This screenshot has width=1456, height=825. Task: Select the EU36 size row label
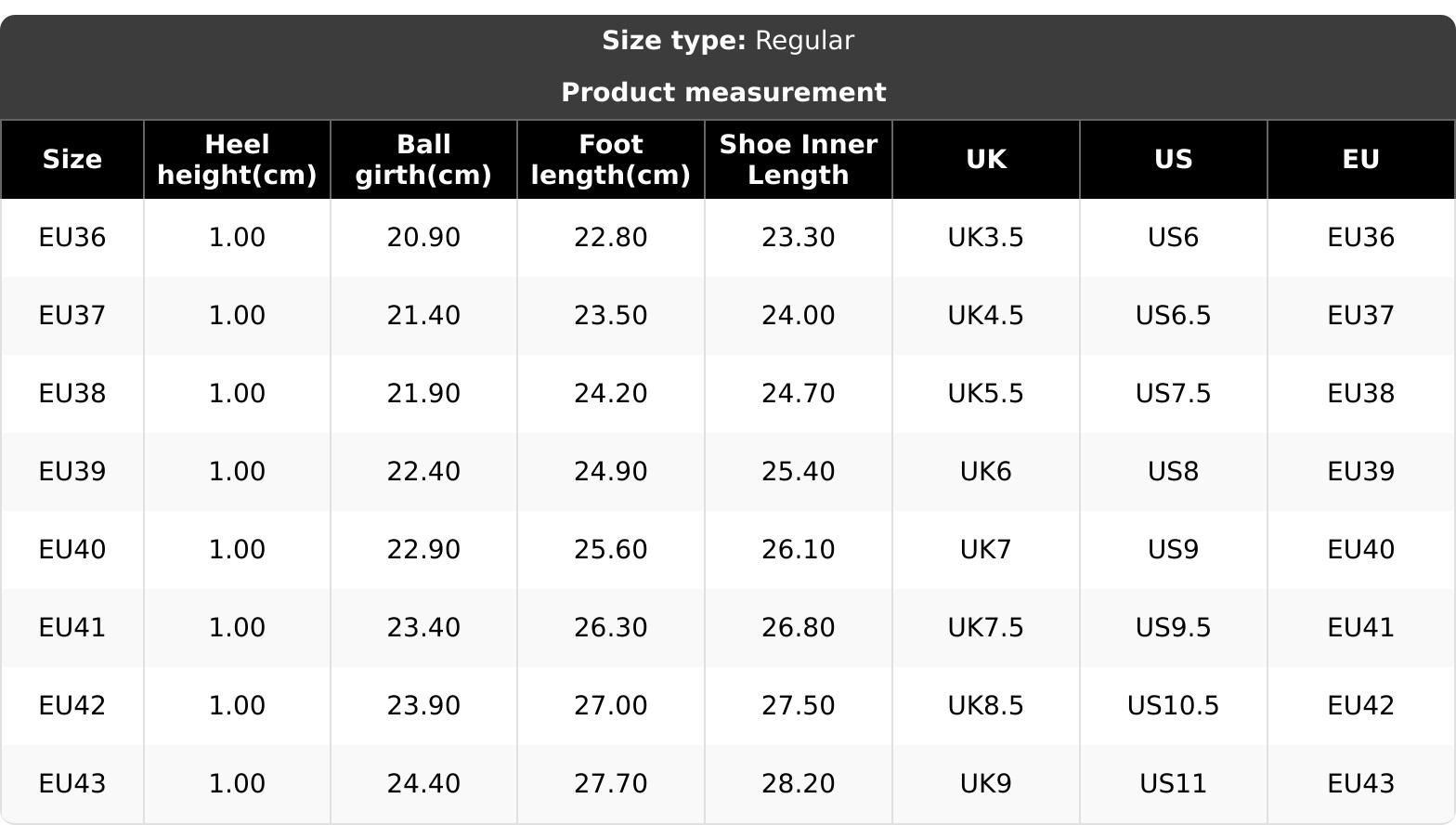tap(71, 238)
